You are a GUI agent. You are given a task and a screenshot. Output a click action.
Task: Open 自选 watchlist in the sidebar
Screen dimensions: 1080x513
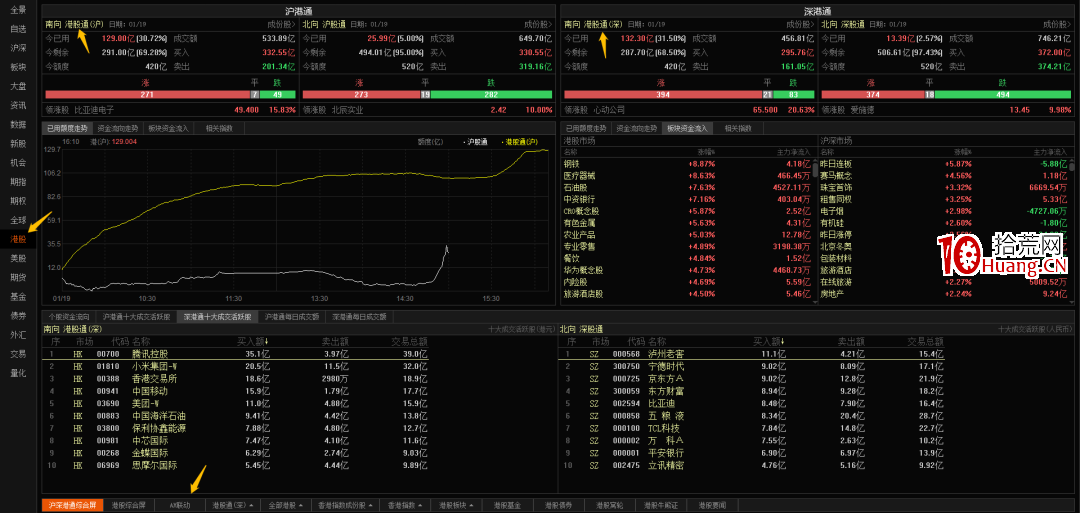18,28
